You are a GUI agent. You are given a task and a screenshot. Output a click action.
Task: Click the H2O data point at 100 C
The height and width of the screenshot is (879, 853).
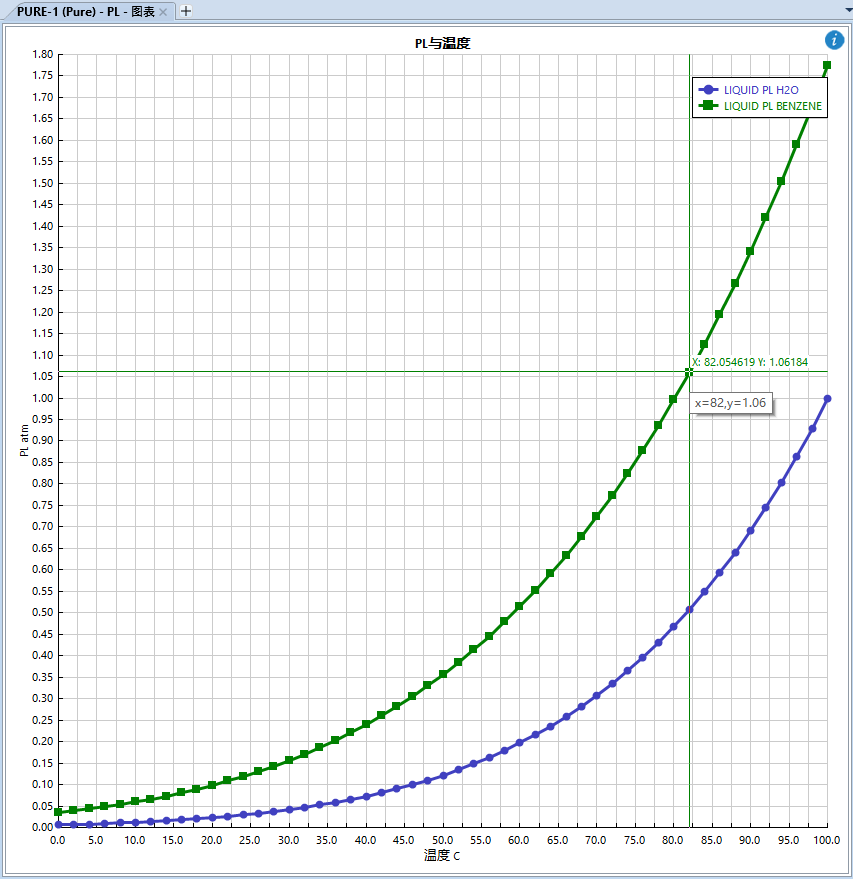tap(827, 399)
